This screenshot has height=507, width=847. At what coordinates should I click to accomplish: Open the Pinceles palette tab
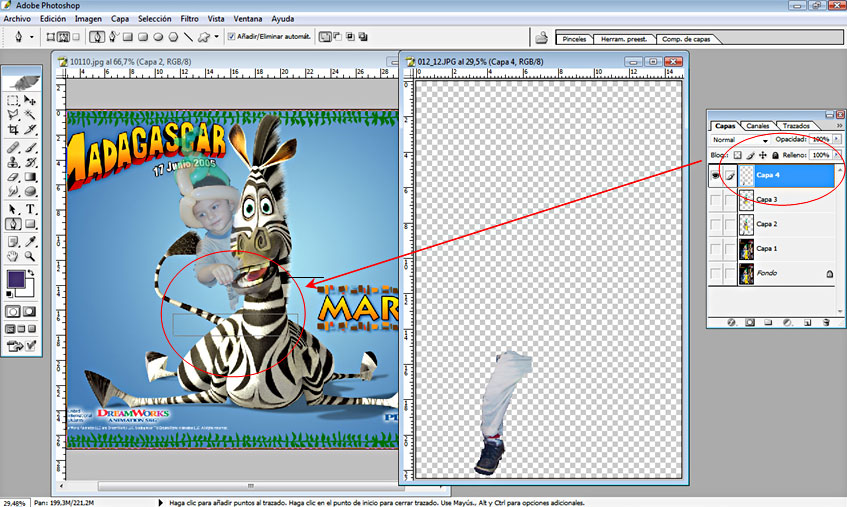point(574,39)
